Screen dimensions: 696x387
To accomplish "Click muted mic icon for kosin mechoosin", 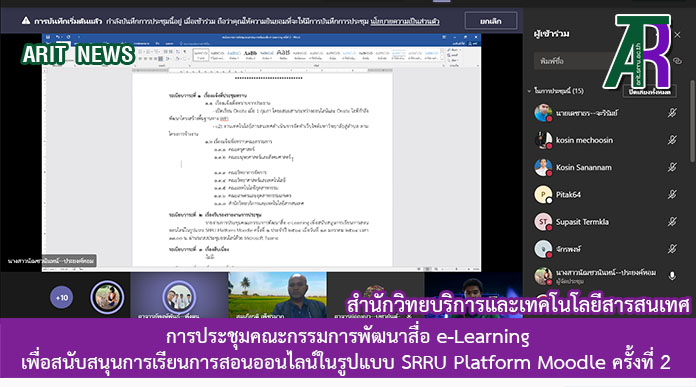I will coord(672,140).
